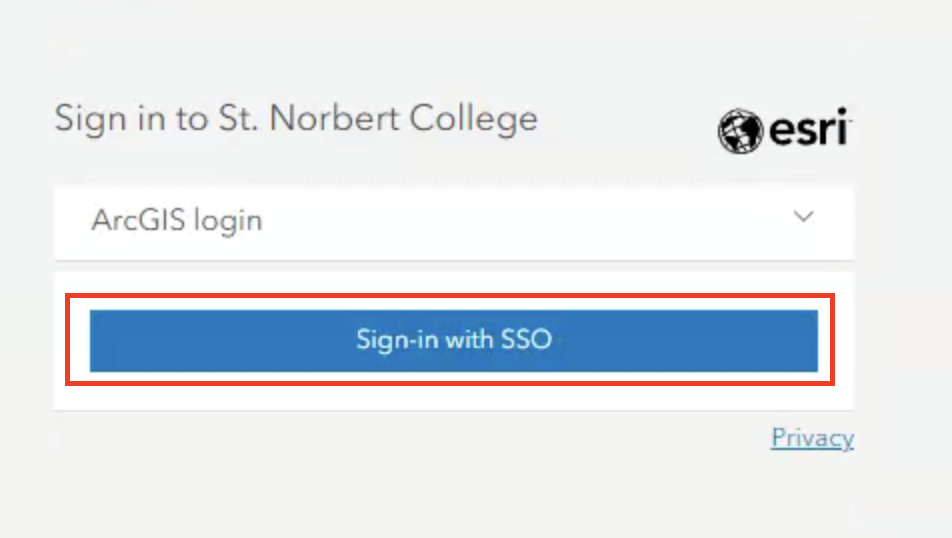Click the 'ArcGIS' word in login row
Image resolution: width=952 pixels, height=538 pixels.
pos(138,219)
